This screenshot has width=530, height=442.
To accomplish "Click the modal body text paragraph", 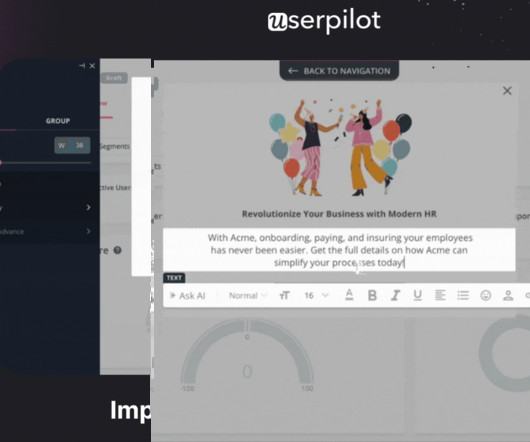I will coord(339,250).
